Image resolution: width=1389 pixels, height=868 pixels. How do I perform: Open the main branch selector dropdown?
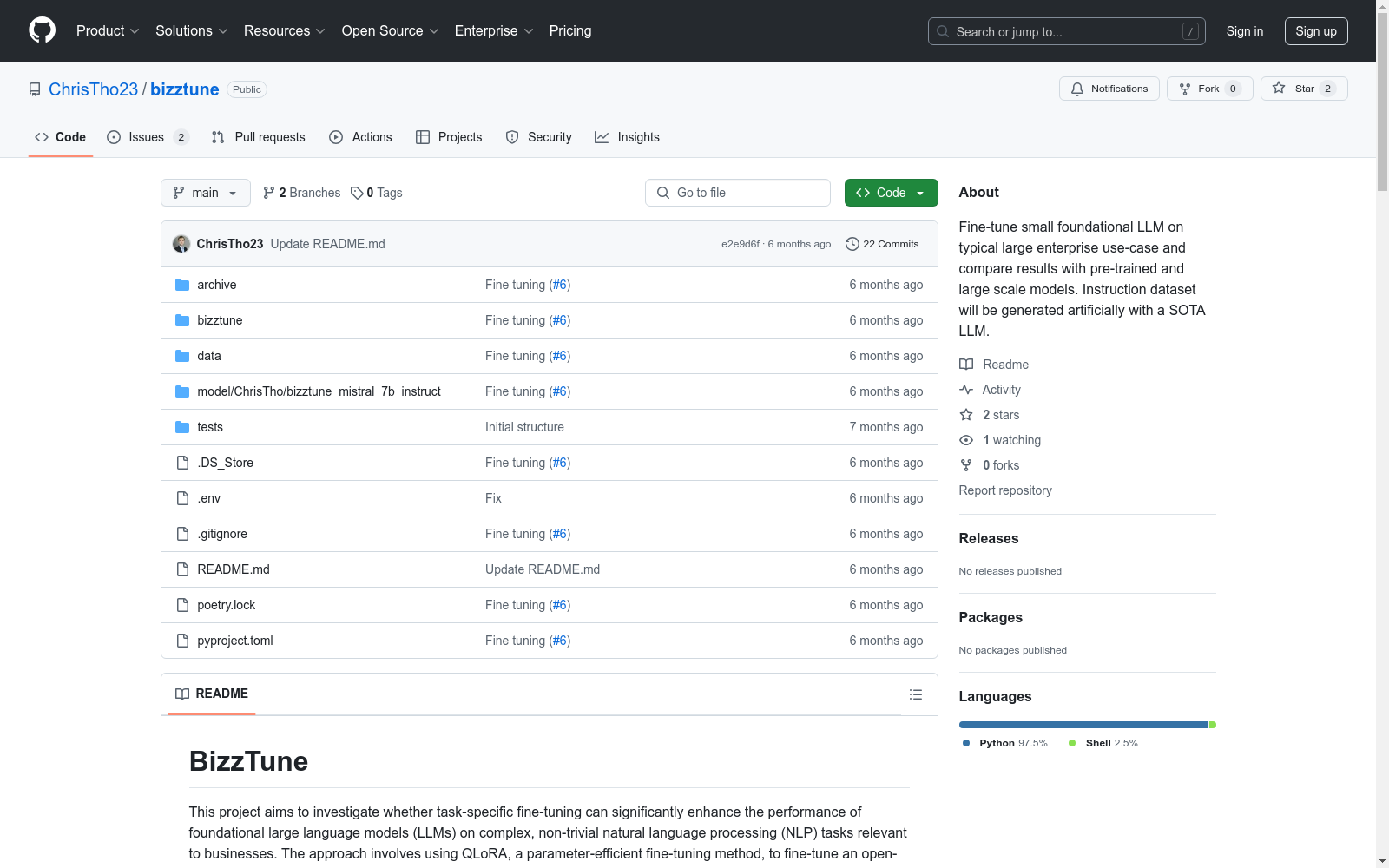pyautogui.click(x=206, y=193)
